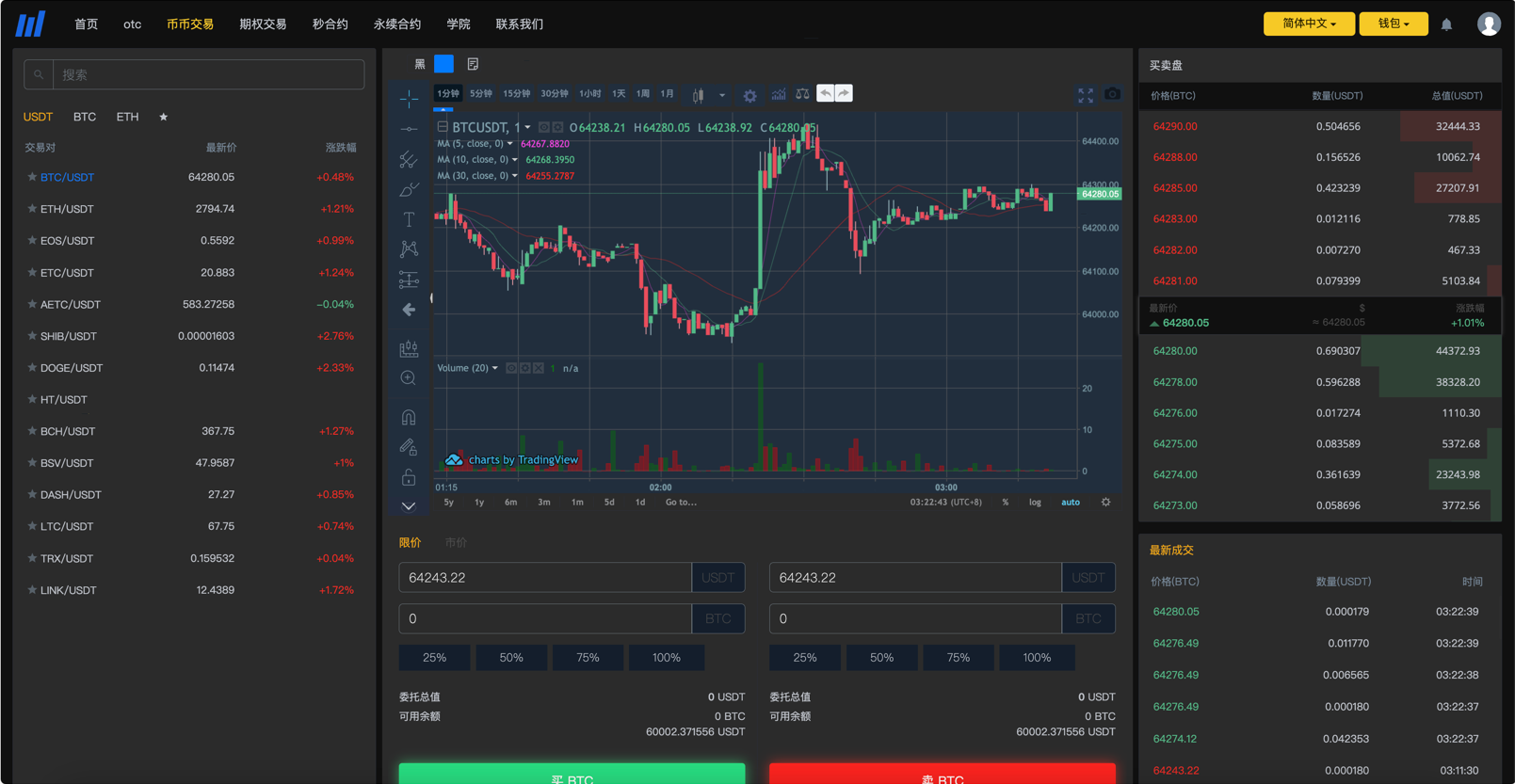
Task: Set buy amount to 50%
Action: [511, 657]
